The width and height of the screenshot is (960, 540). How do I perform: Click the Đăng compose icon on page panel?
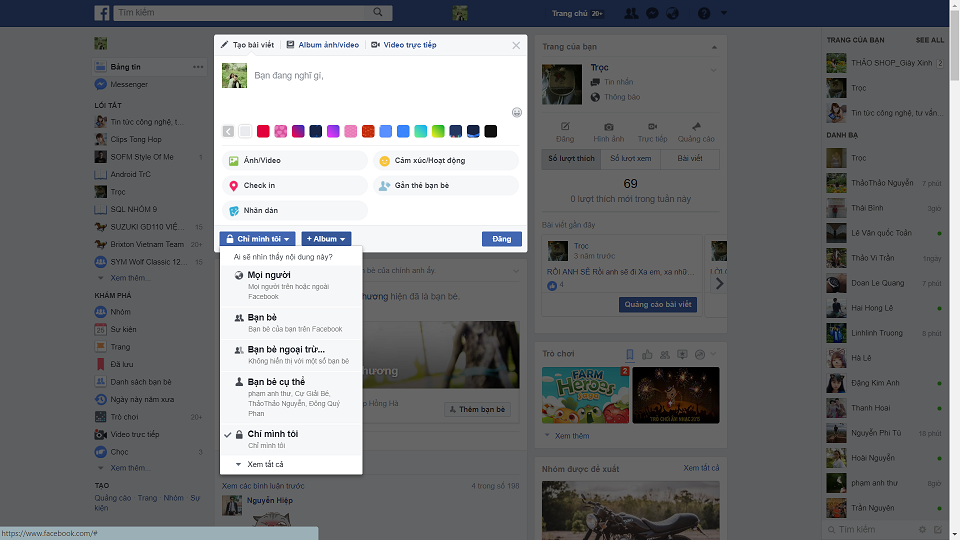[x=565, y=127]
